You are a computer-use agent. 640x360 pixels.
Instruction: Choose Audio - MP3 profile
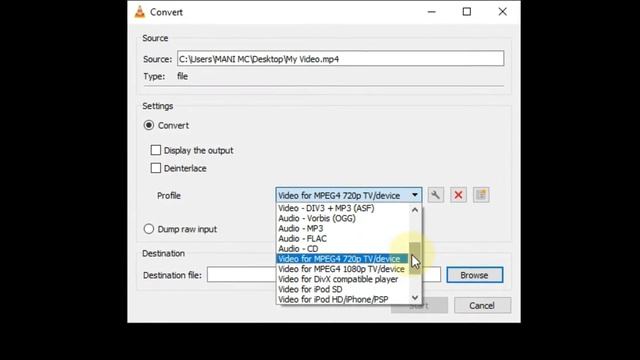pos(343,229)
